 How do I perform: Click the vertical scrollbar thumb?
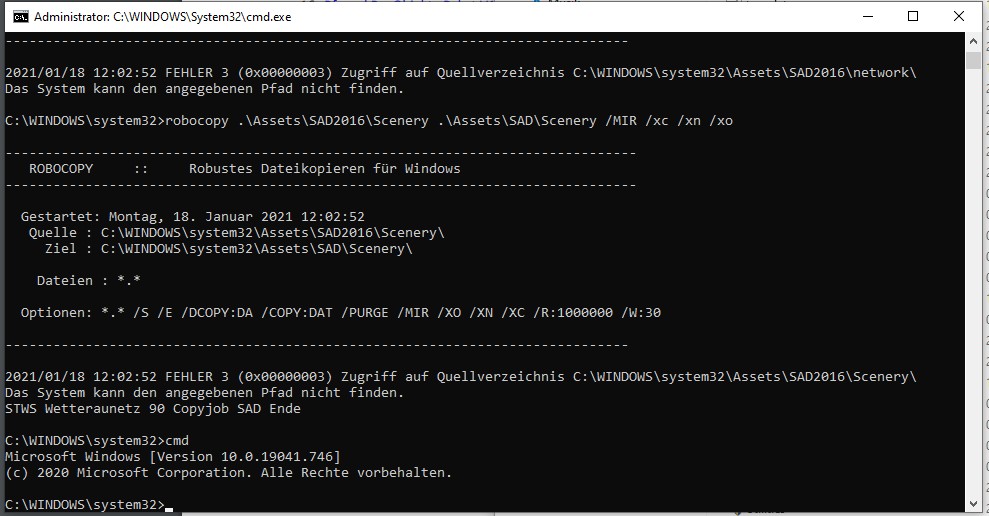(x=973, y=61)
